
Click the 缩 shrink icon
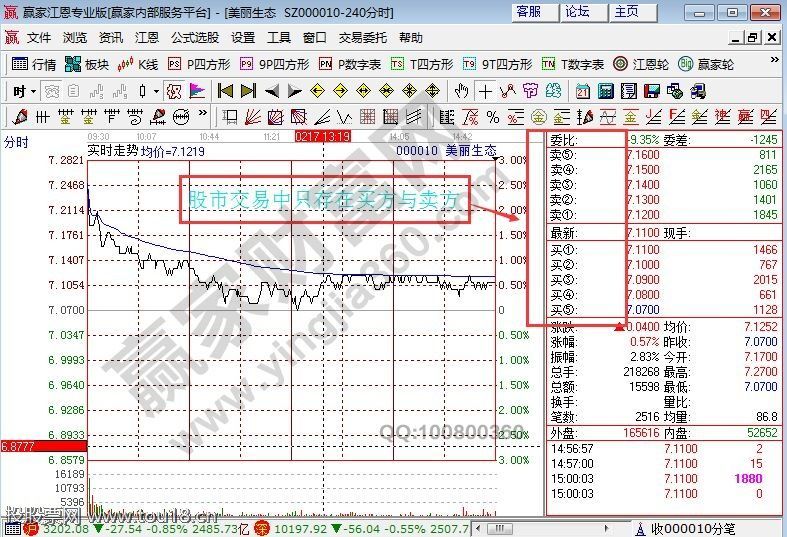[x=553, y=91]
